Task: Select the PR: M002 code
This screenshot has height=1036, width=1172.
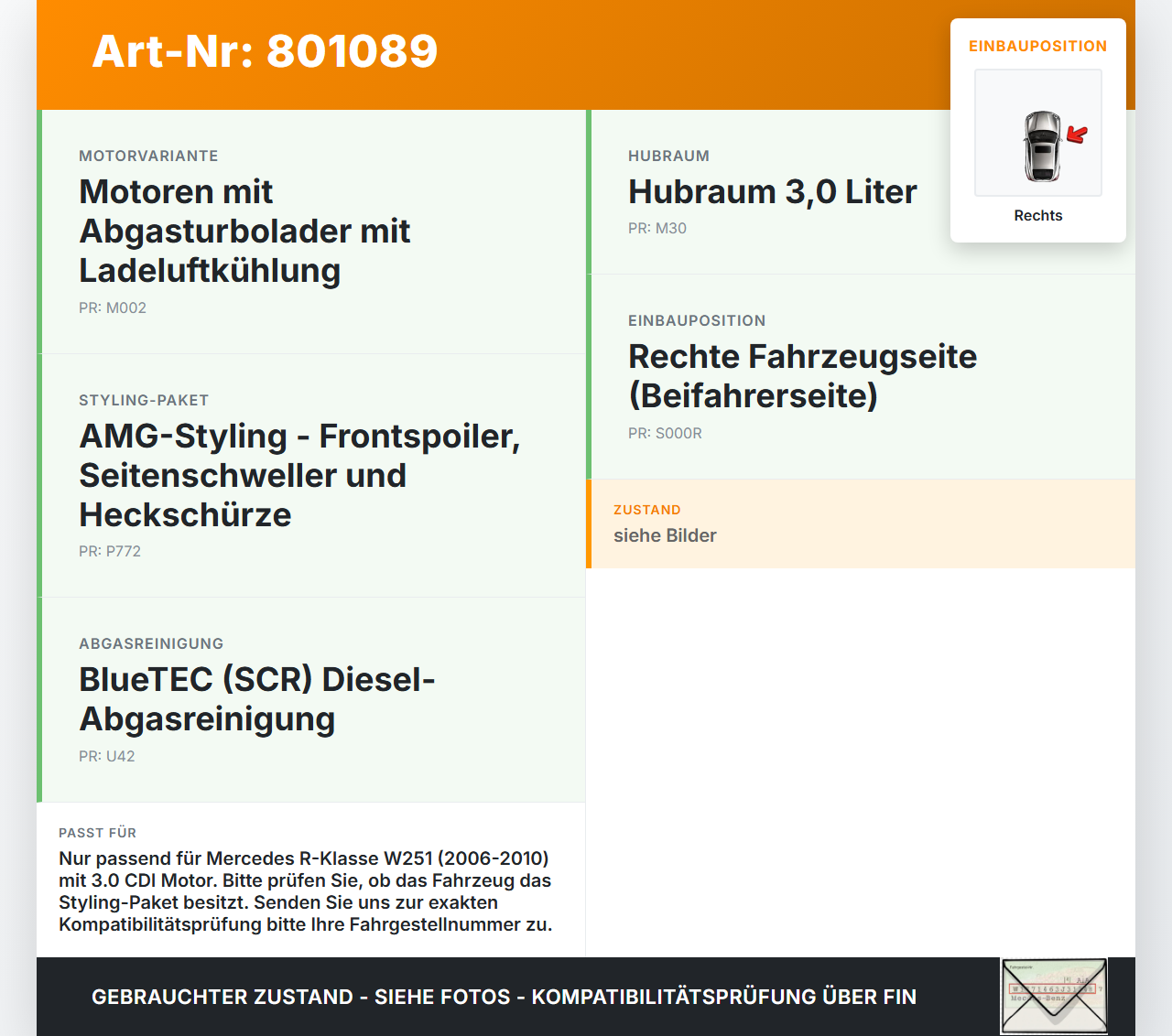Action: [x=113, y=308]
